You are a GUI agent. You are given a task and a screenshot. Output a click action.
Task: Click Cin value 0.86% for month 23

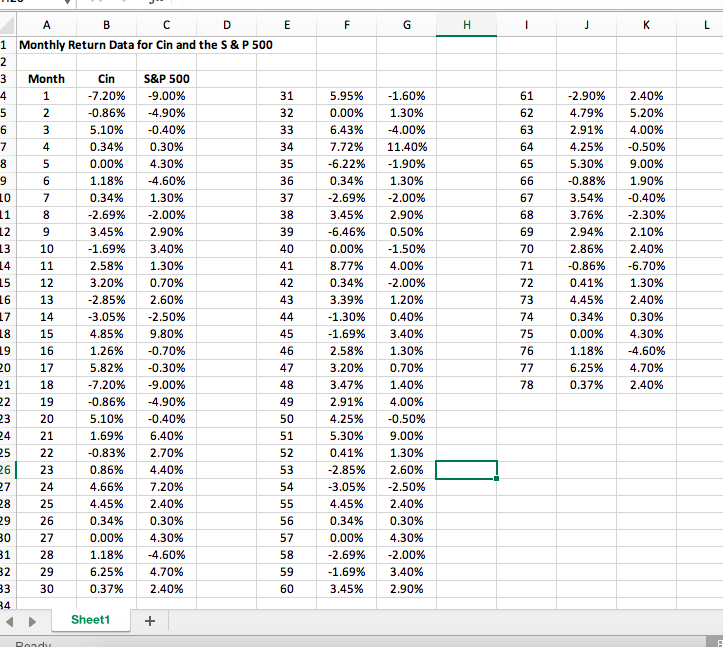coord(107,470)
